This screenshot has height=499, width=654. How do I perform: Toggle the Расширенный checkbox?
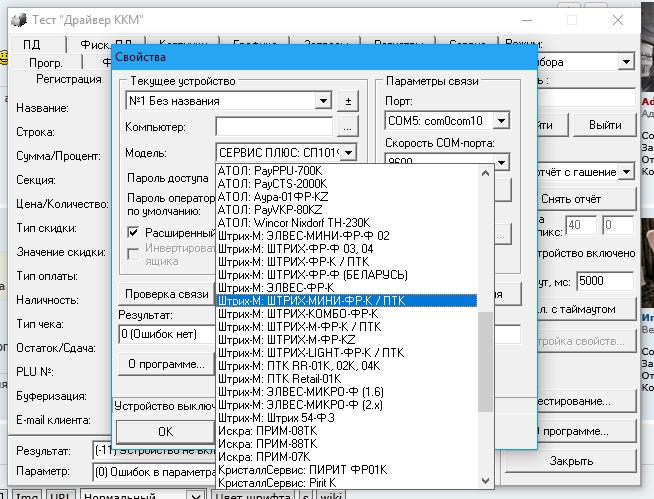click(x=135, y=232)
